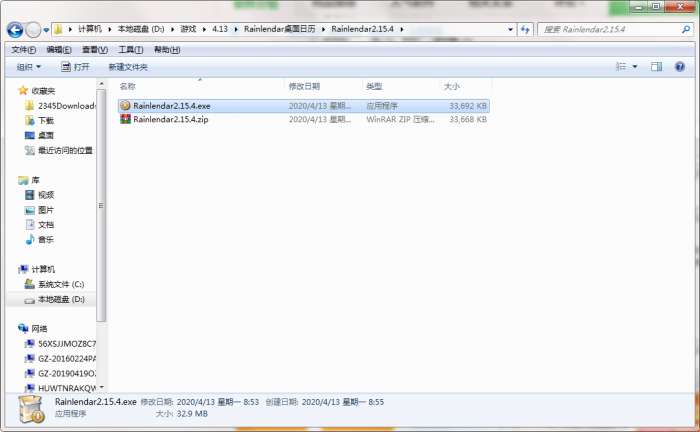Viewport: 700px width, 432px height.
Task: Select 收藏夹 in navigation pane
Action: coord(43,91)
